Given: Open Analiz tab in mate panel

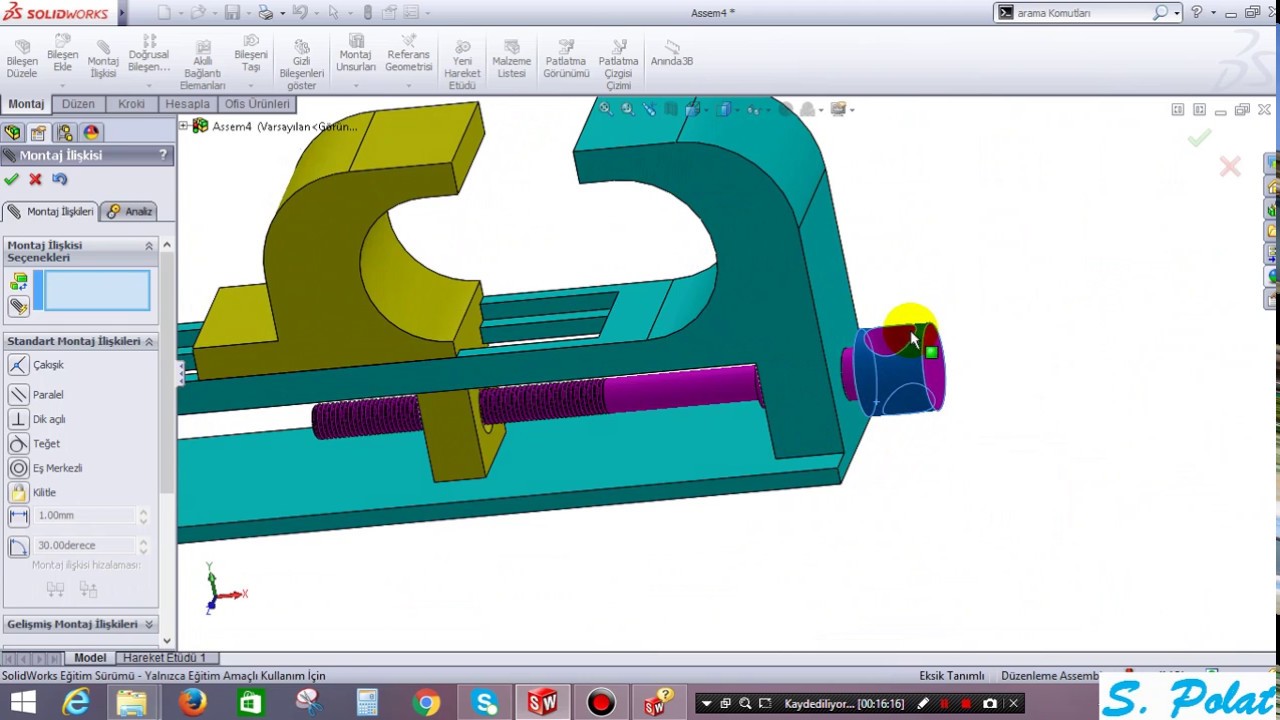Looking at the screenshot, I should 130,211.
